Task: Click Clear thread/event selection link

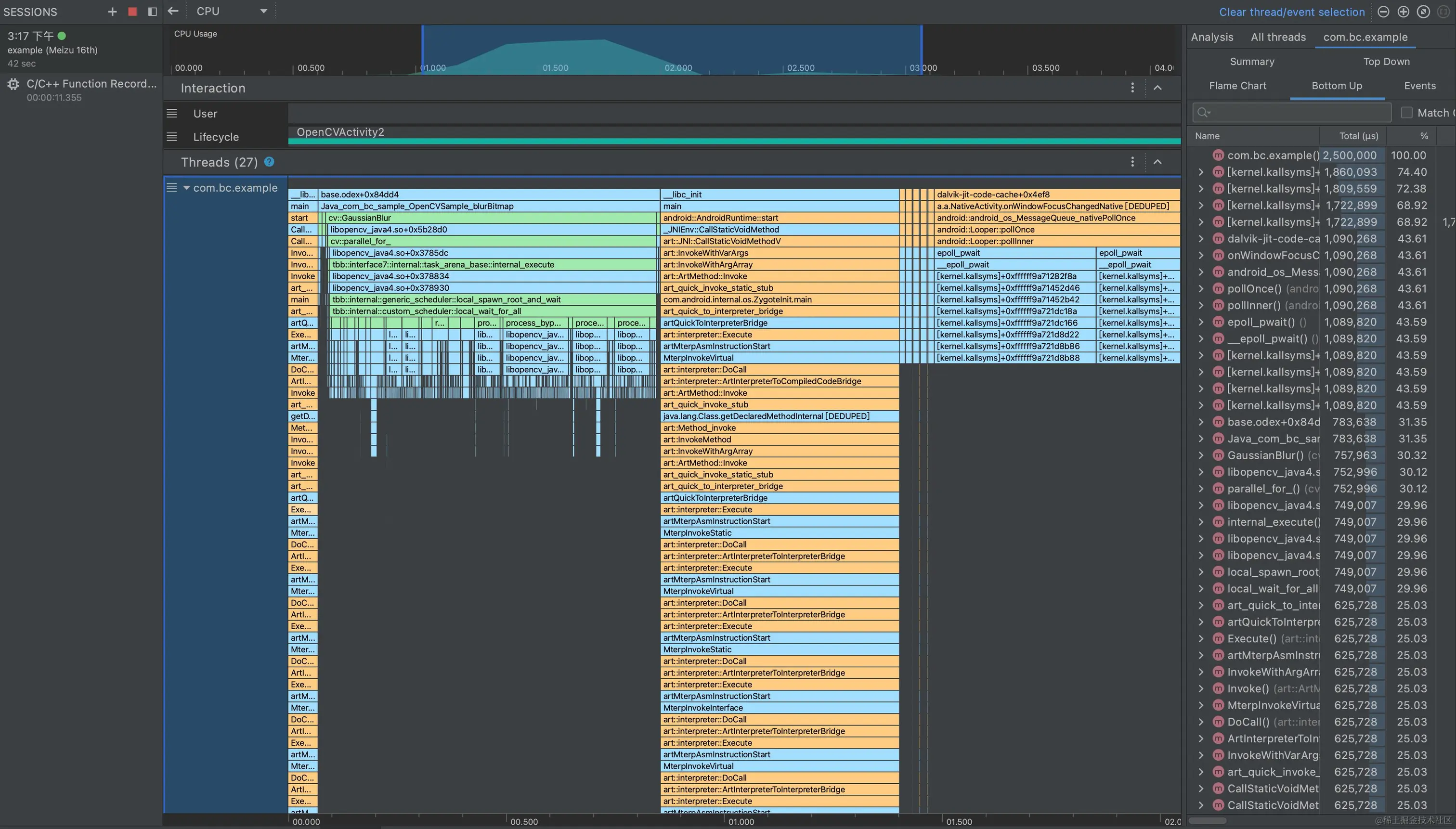Action: [1291, 12]
